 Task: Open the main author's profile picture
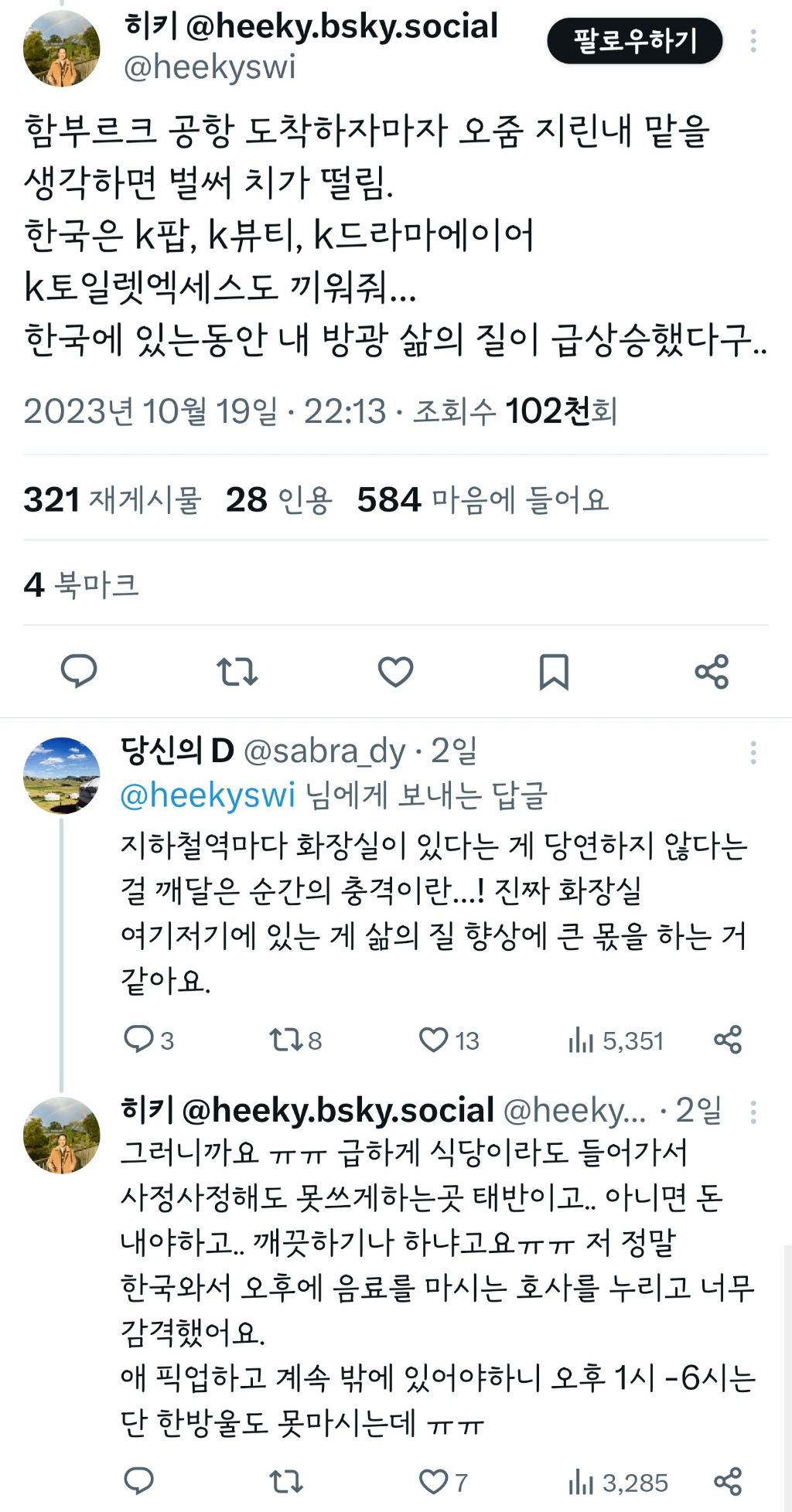(62, 48)
